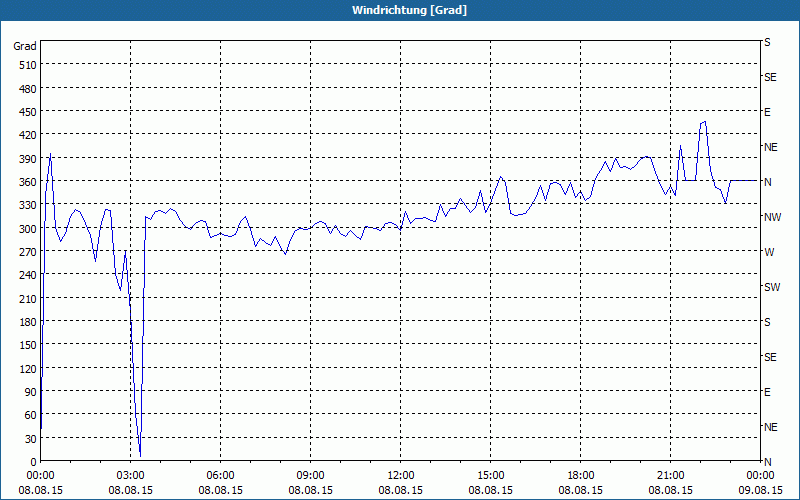Select the 150 degree axis label

[x=29, y=345]
